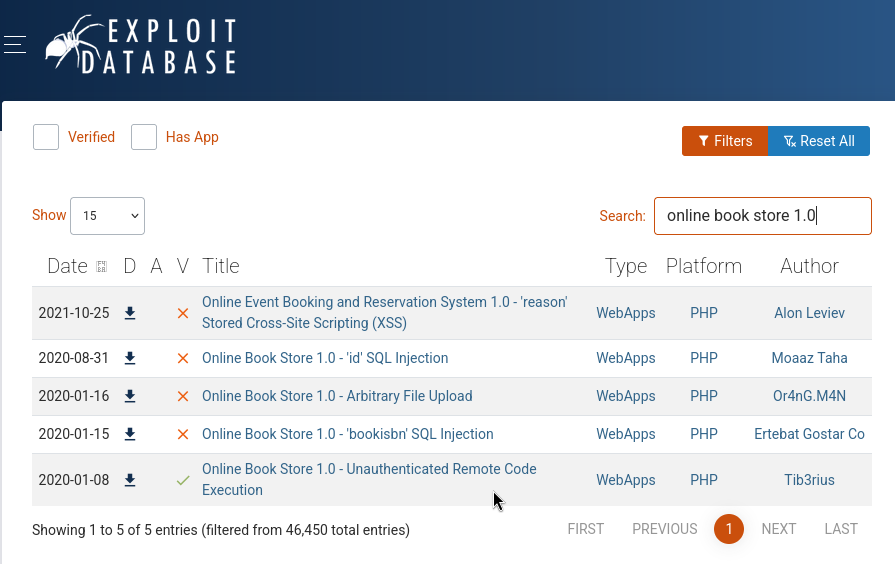The height and width of the screenshot is (564, 895).
Task: Go to NEXT page
Action: coord(779,529)
